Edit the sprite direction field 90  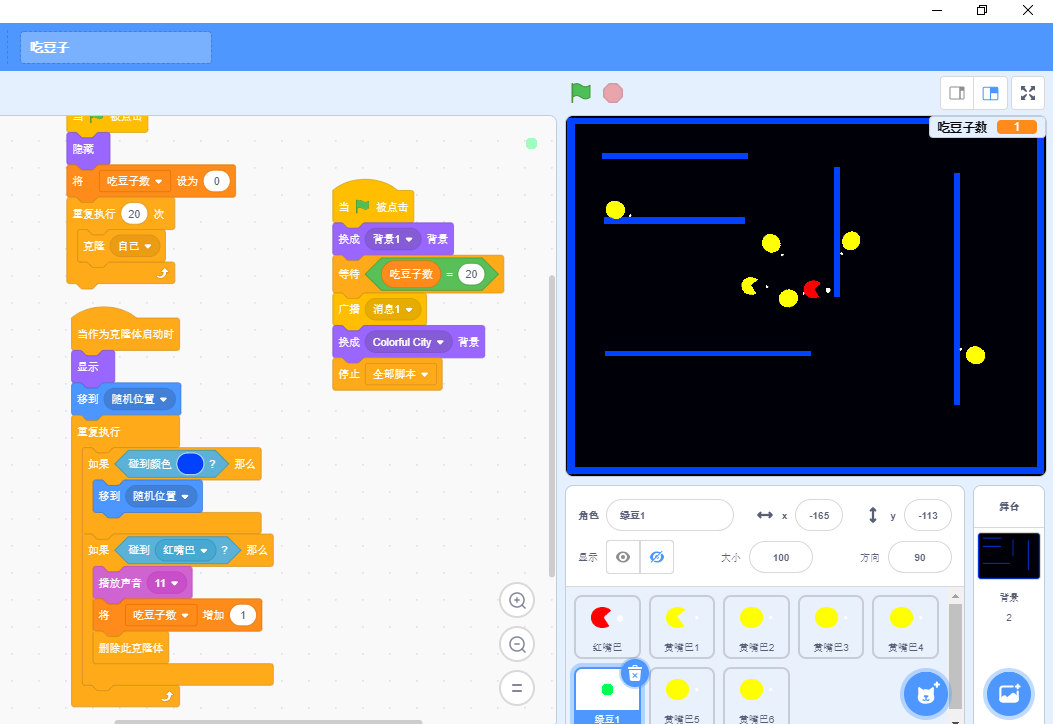(x=920, y=557)
